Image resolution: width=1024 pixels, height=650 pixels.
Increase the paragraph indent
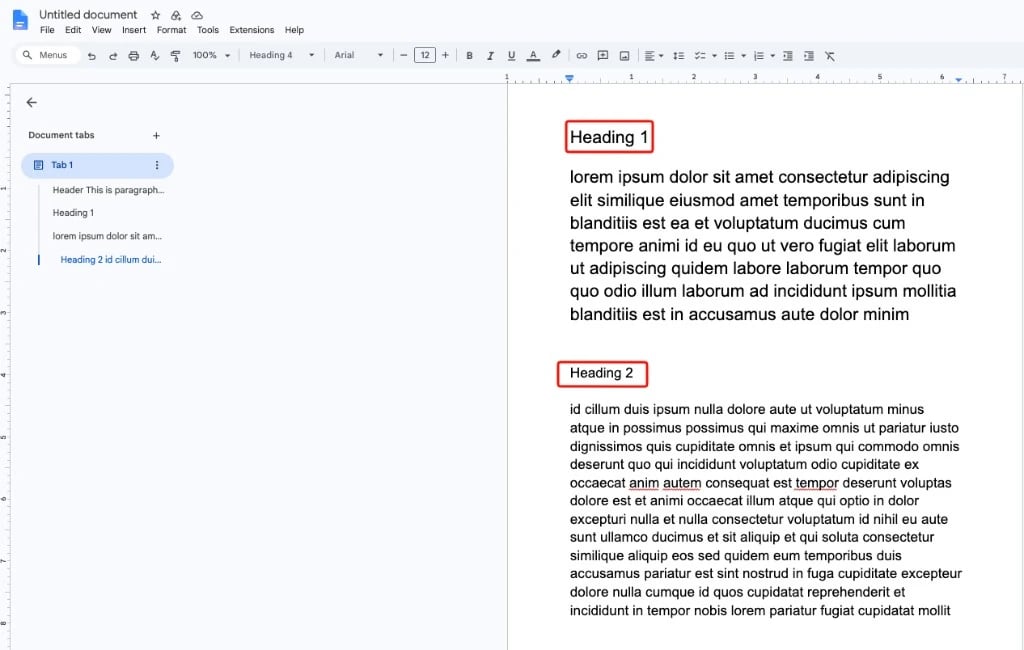[x=808, y=56]
